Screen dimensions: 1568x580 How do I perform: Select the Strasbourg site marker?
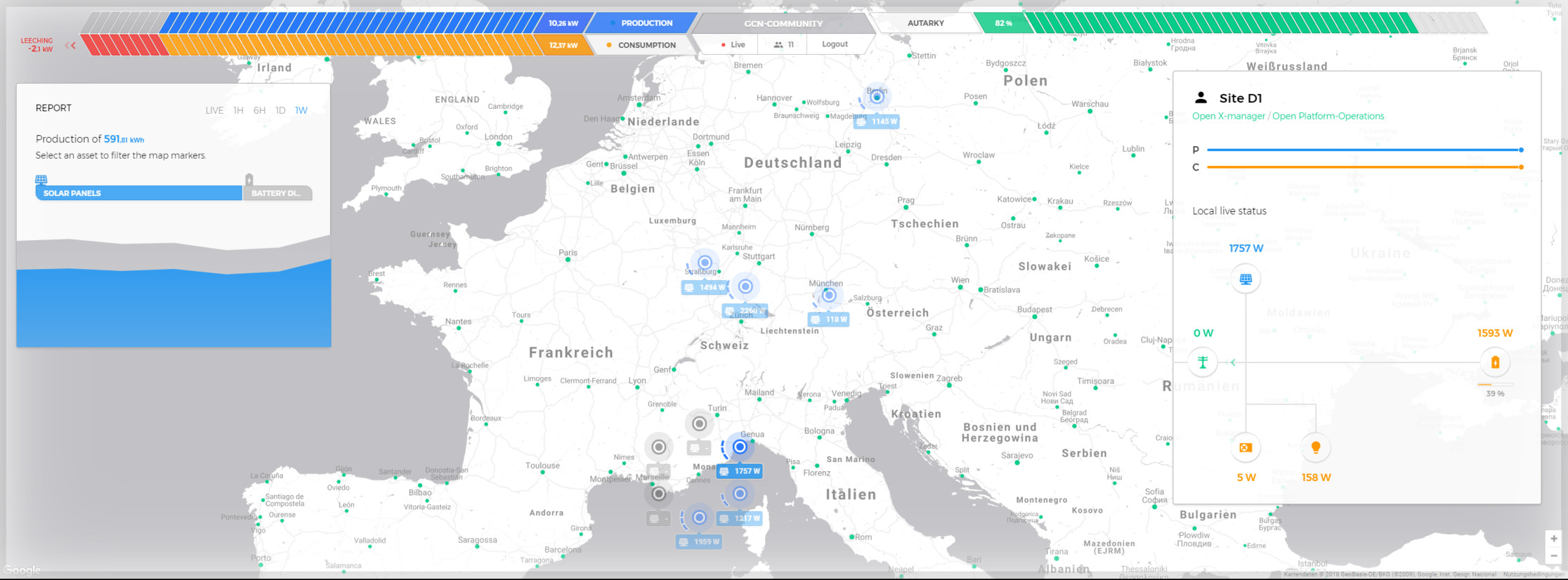tap(705, 263)
